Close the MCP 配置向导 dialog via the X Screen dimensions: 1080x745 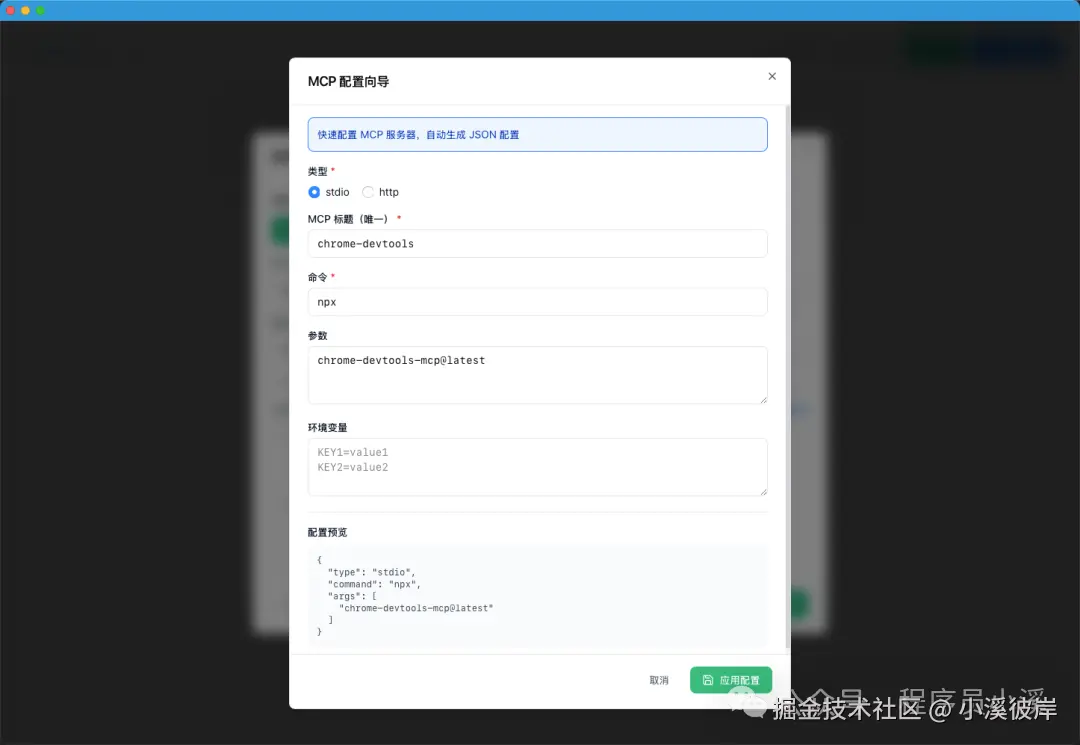[772, 76]
